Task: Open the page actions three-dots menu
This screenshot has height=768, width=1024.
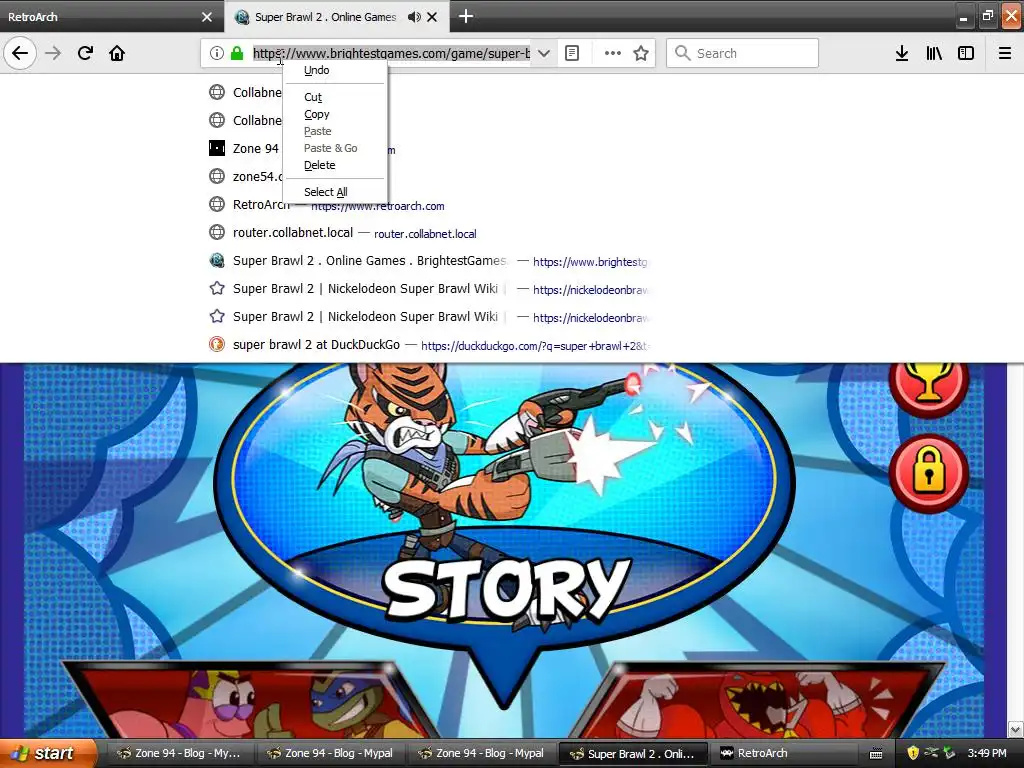Action: [x=613, y=53]
